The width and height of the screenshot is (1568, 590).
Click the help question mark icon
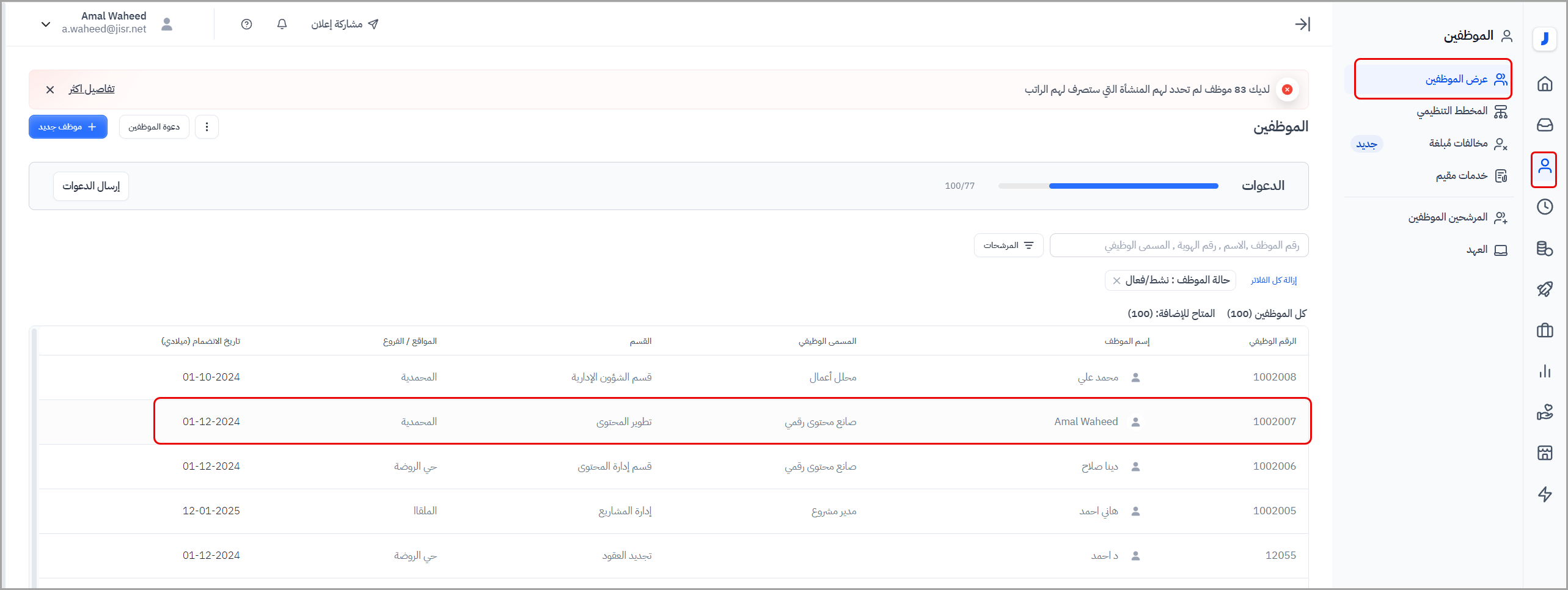click(x=246, y=24)
